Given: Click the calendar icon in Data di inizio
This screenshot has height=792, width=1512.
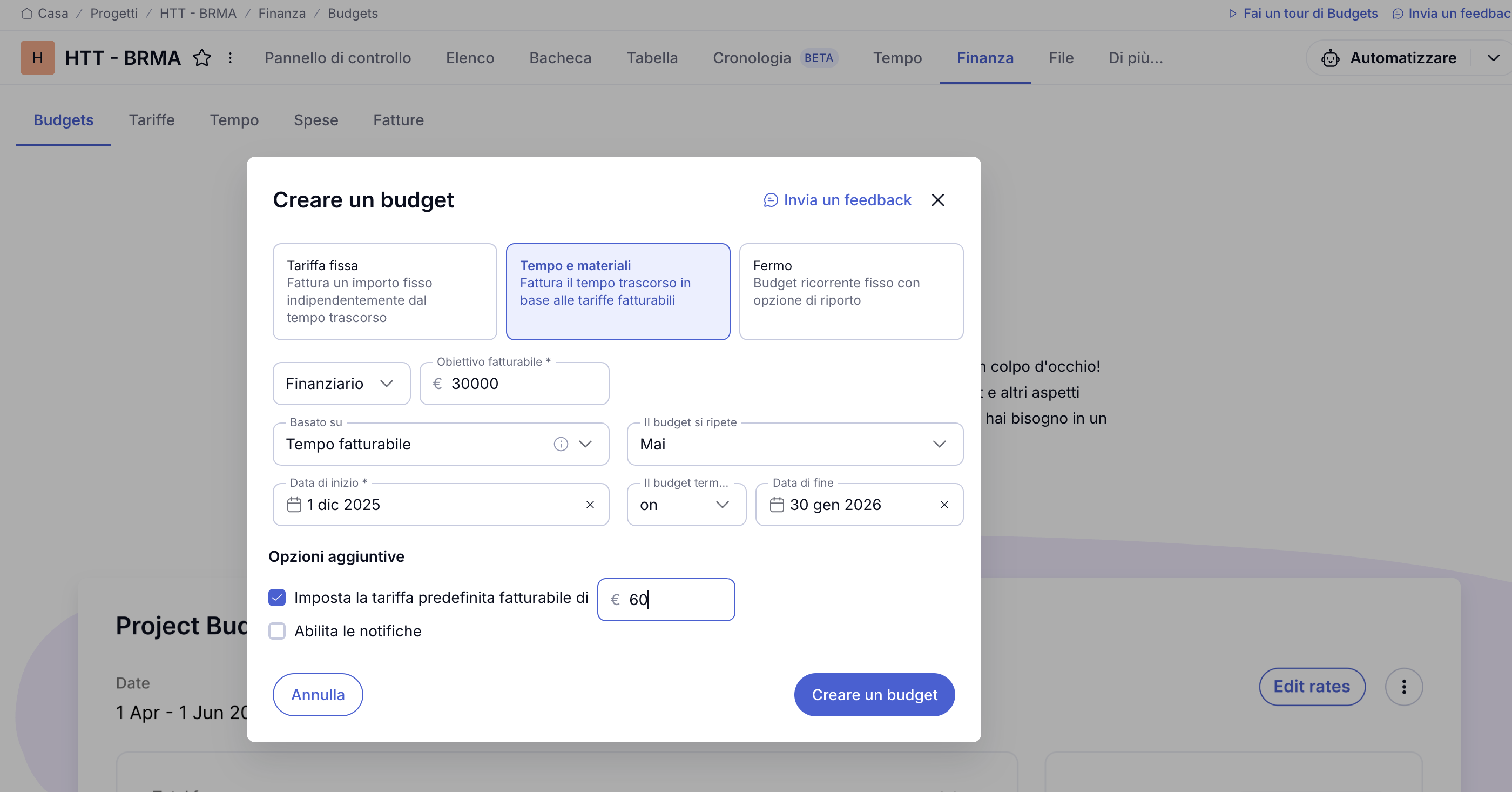Looking at the screenshot, I should tap(295, 505).
